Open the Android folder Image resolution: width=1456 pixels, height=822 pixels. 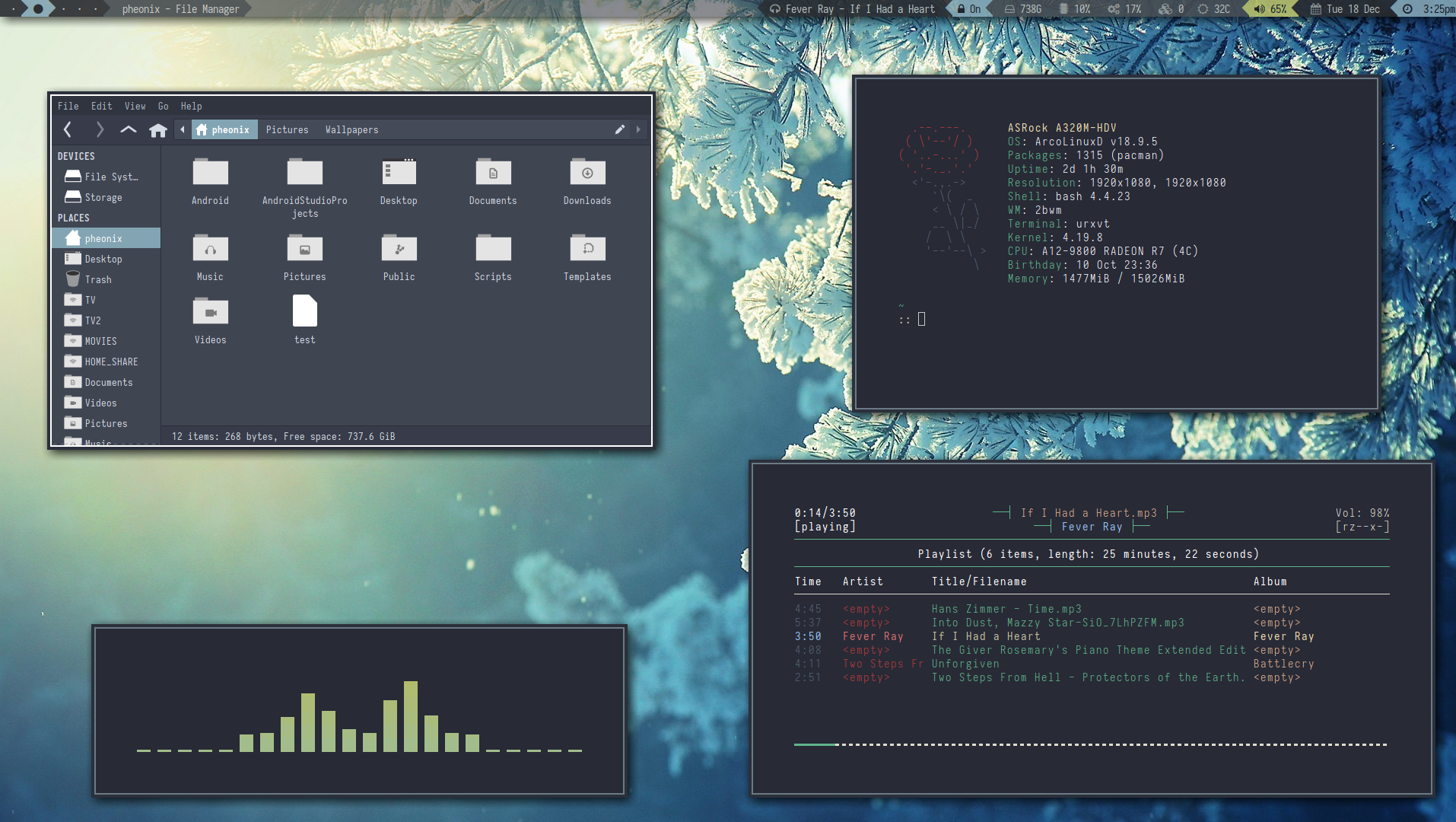(210, 181)
